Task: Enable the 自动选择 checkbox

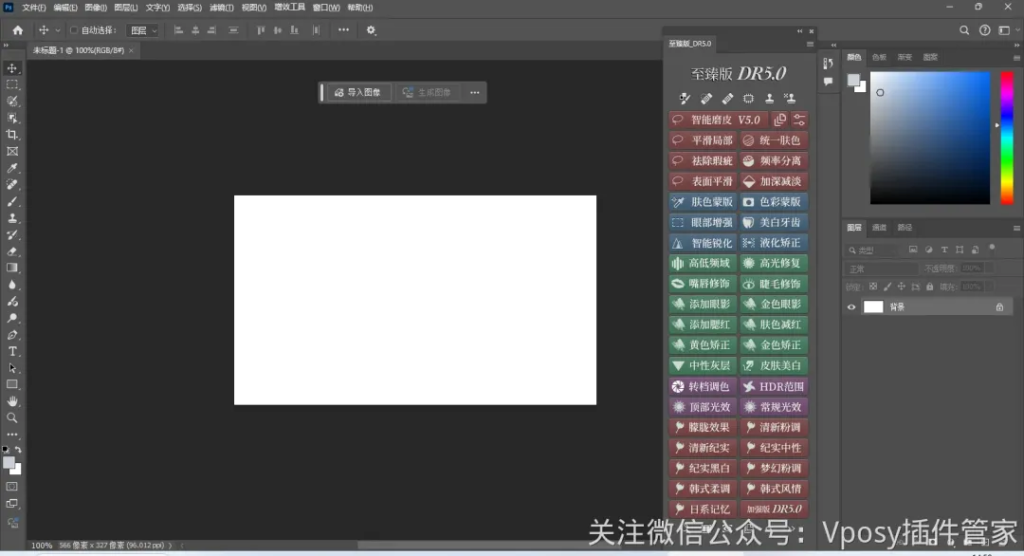Action: coord(74,30)
